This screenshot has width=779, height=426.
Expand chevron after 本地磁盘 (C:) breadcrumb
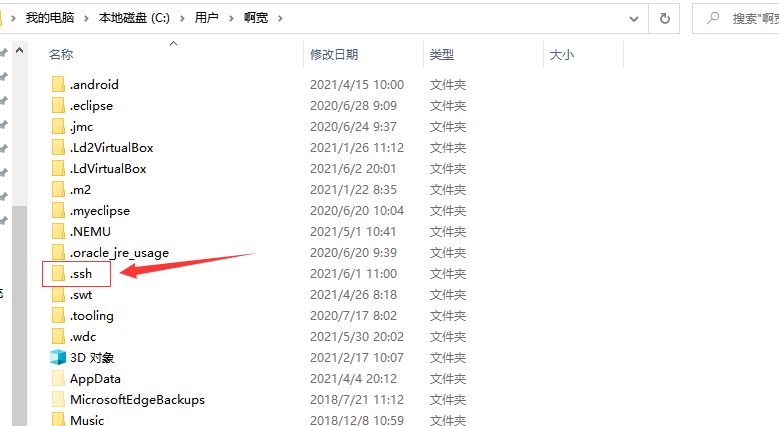click(182, 18)
